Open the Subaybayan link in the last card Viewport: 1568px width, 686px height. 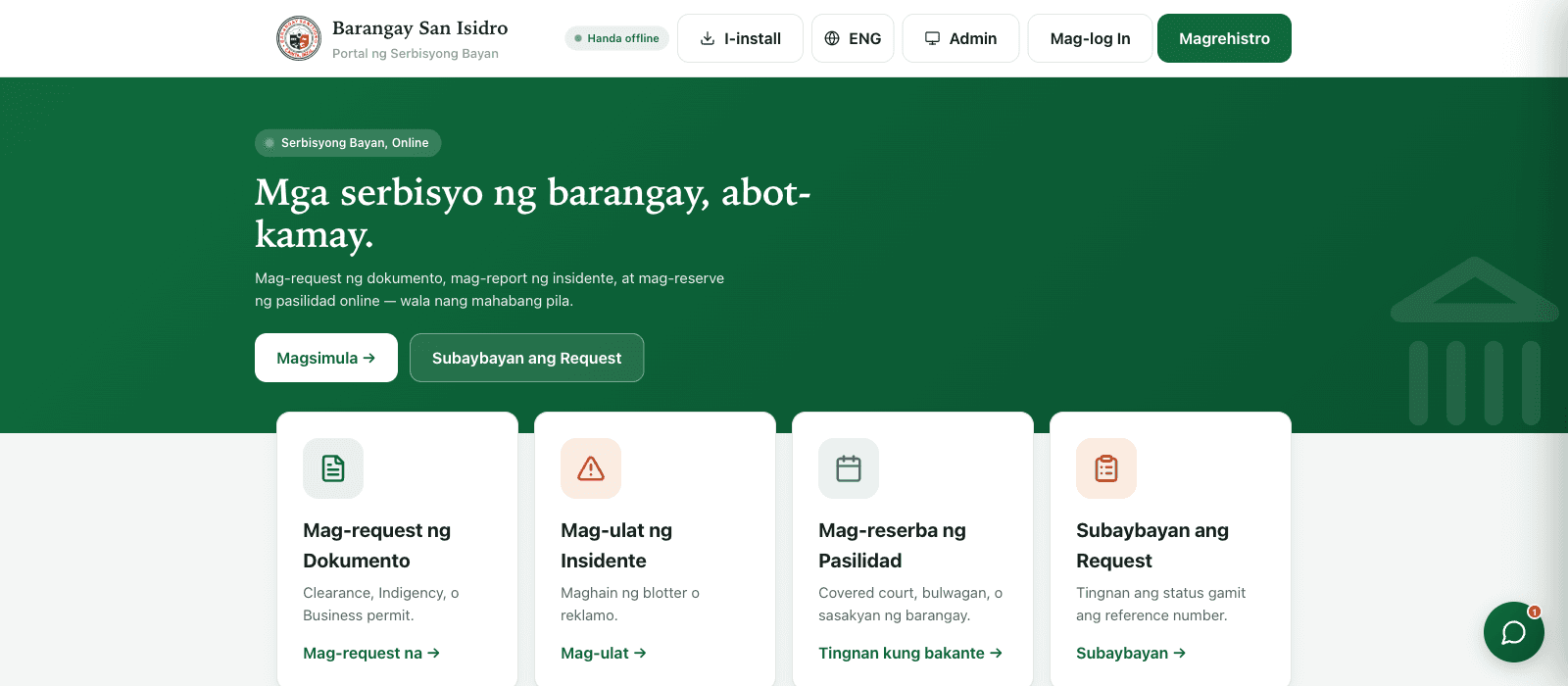(1131, 653)
